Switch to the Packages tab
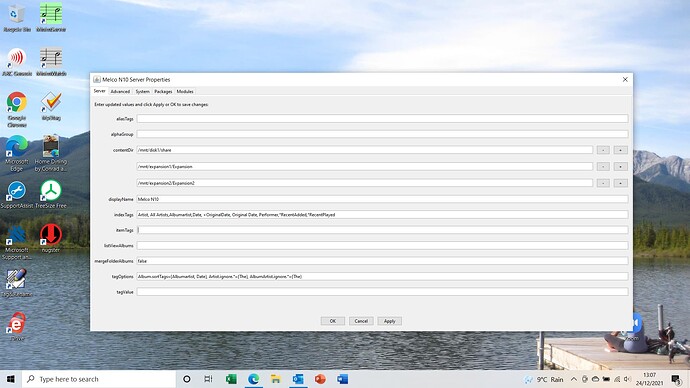The height and width of the screenshot is (388, 690). pos(163,92)
